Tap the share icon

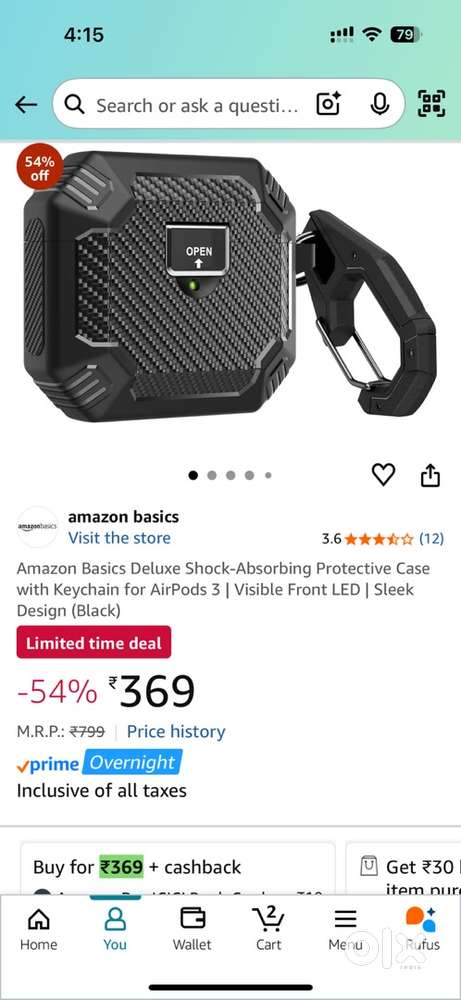tap(430, 474)
